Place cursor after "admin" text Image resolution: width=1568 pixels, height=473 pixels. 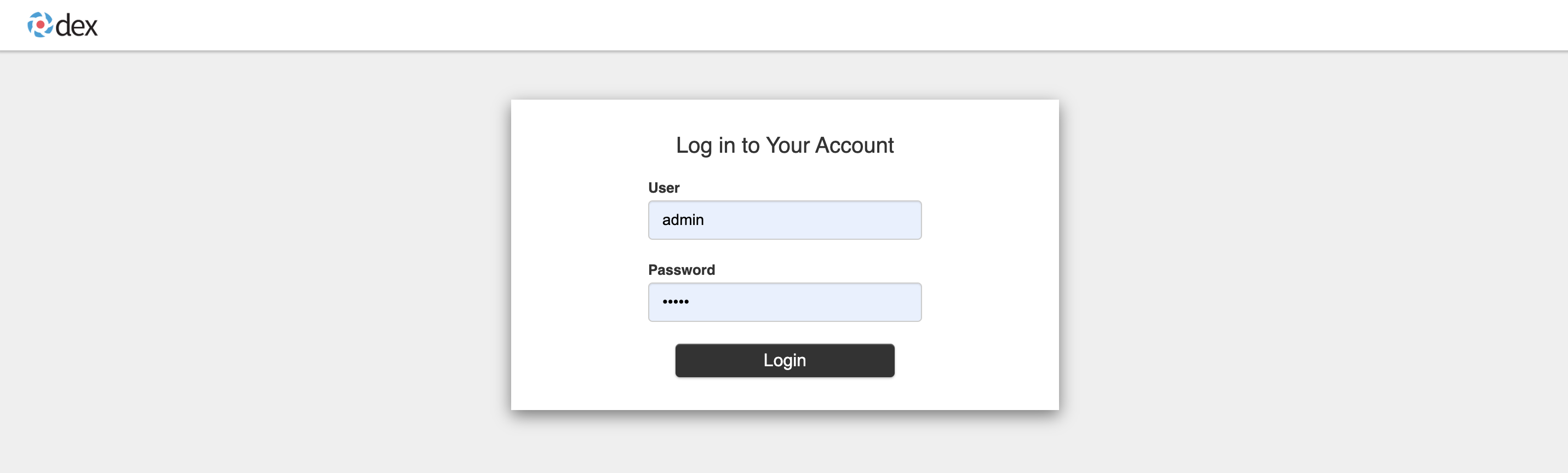click(705, 220)
